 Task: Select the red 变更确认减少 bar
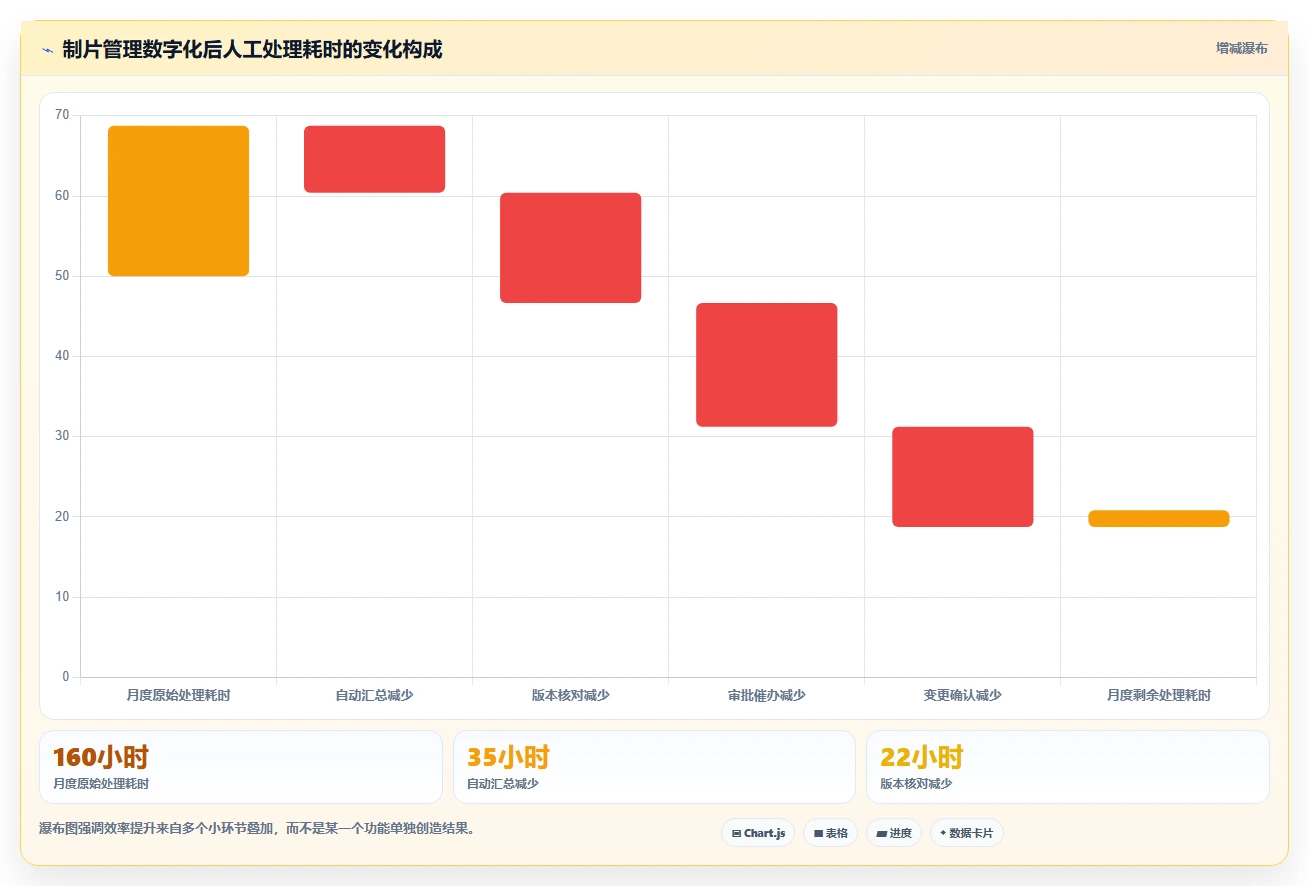[x=962, y=477]
